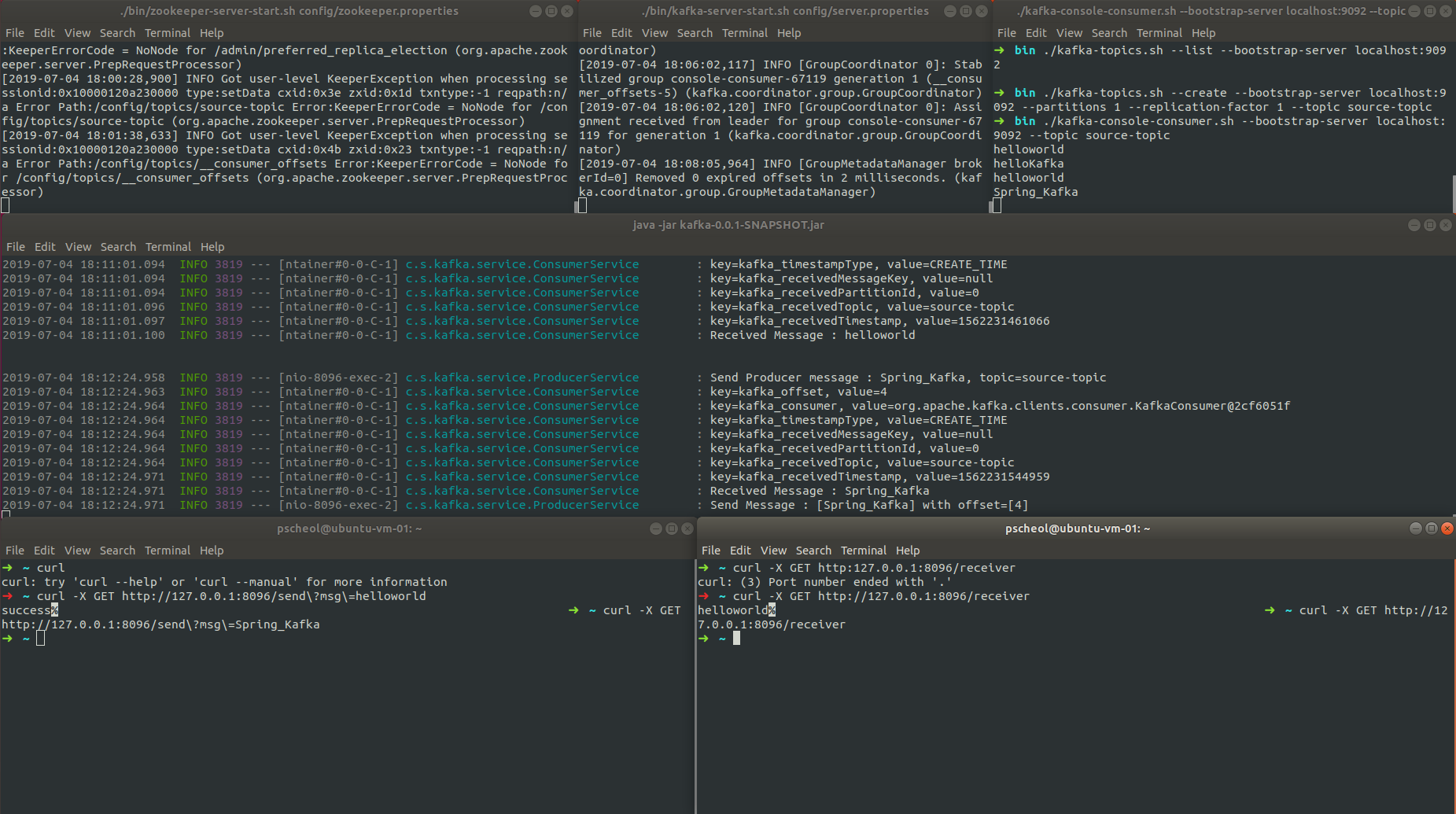Image resolution: width=1456 pixels, height=814 pixels.
Task: Open File menu in kafka-server-start terminal
Action: tap(592, 33)
